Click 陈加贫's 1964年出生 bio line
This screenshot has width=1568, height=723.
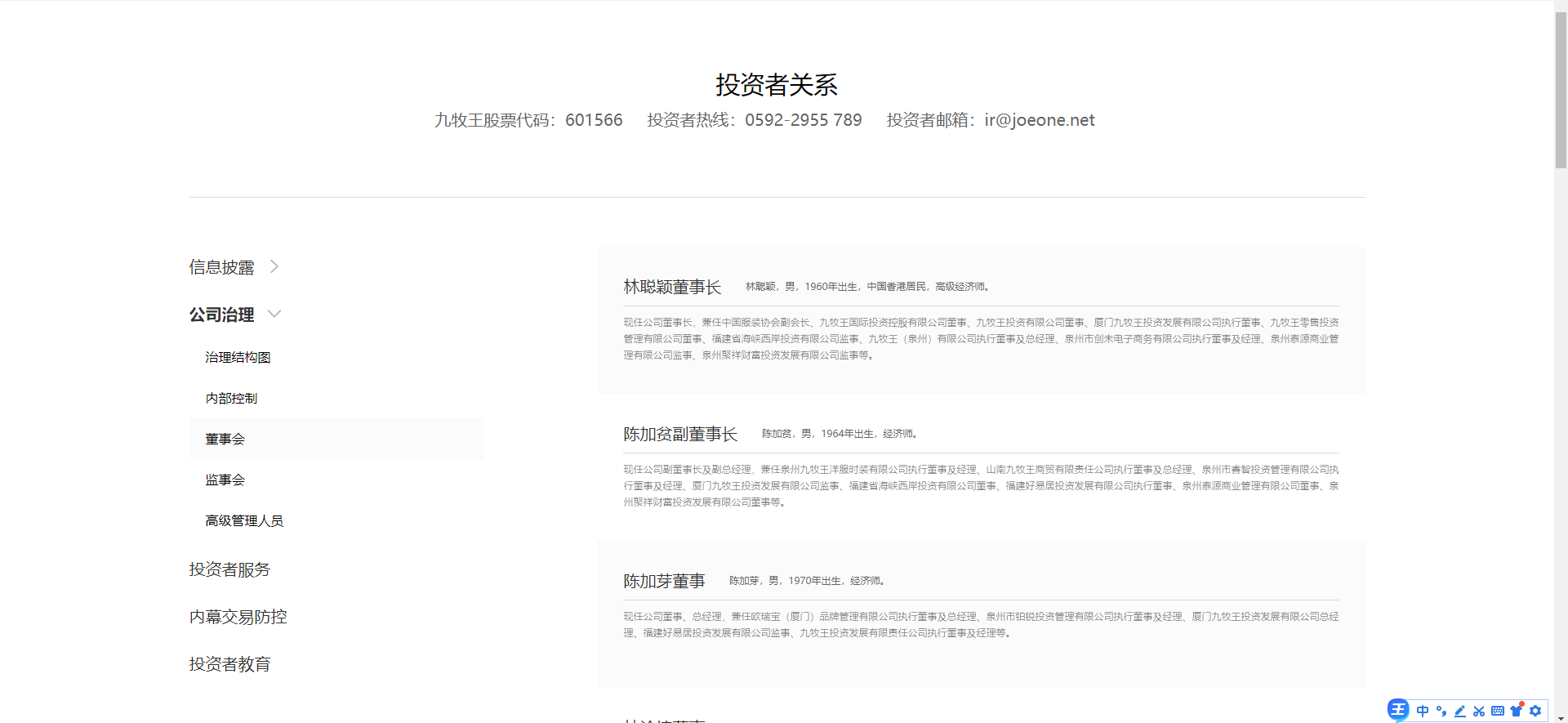[840, 434]
